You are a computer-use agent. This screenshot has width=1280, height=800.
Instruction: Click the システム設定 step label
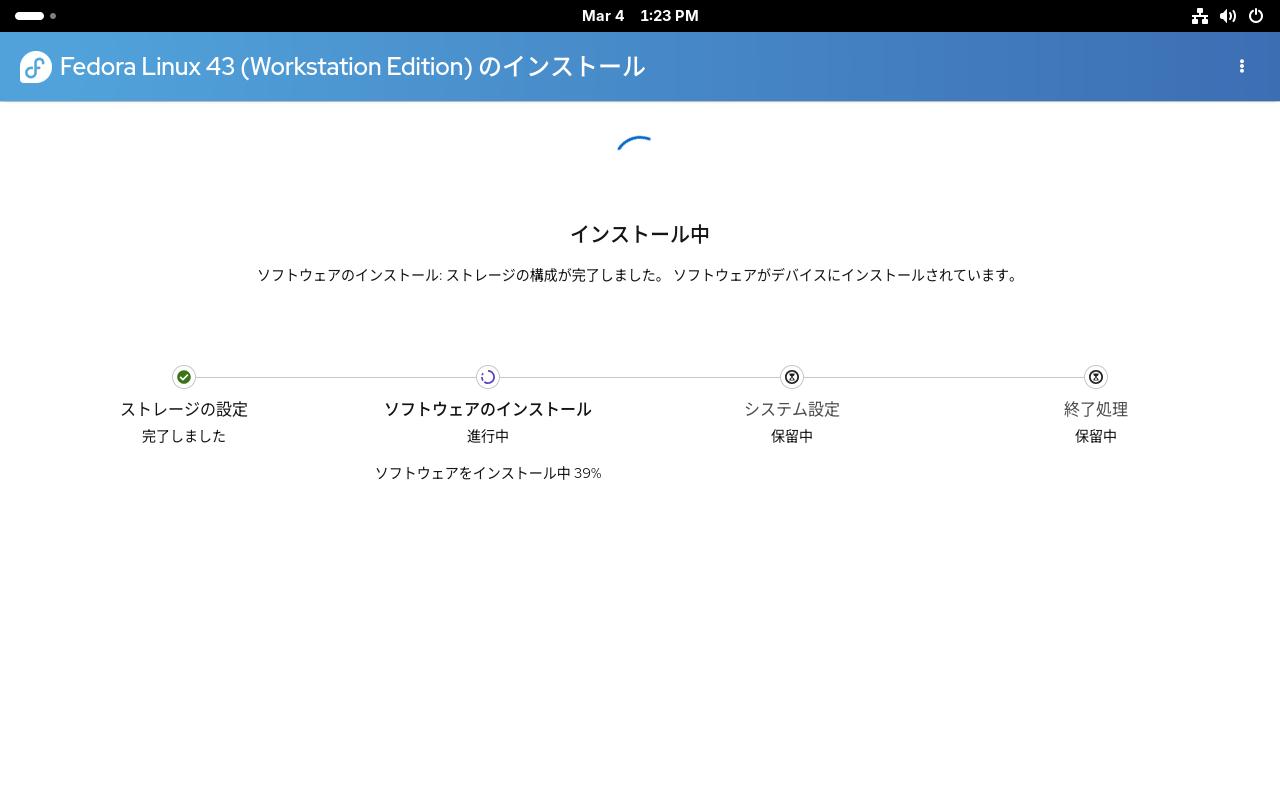(792, 409)
